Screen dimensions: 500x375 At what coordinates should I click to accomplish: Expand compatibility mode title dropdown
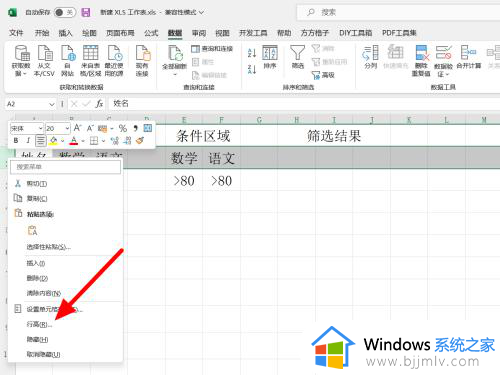tap(202, 12)
